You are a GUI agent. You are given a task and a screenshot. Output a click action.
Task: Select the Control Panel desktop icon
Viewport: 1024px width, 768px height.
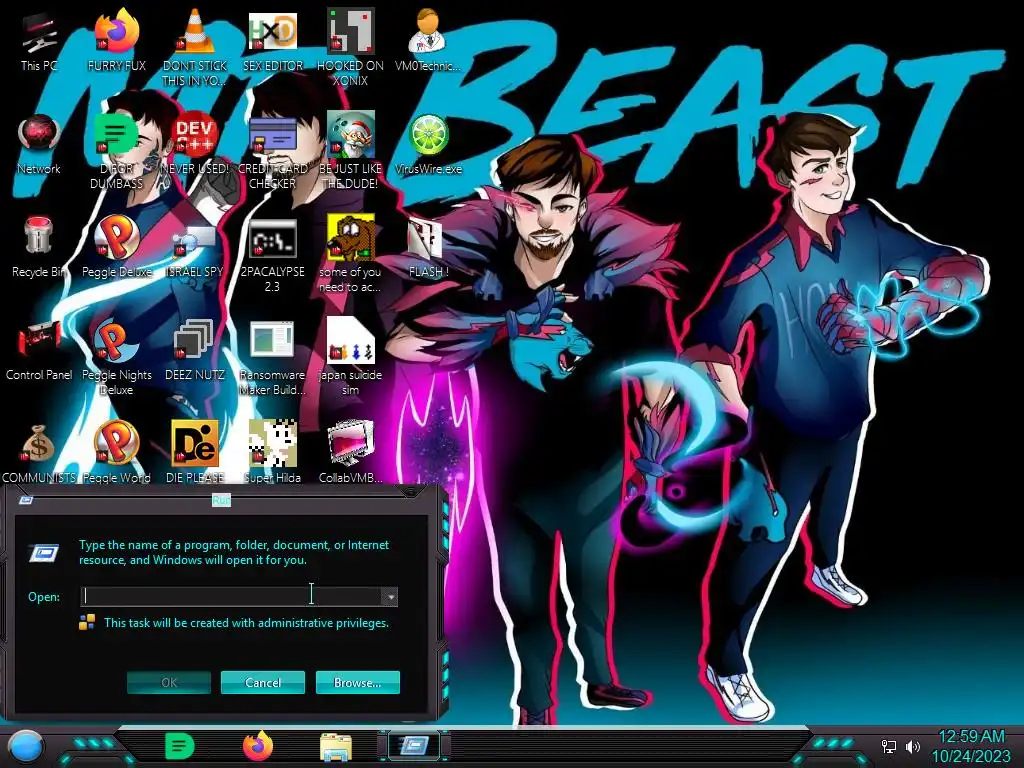click(39, 350)
